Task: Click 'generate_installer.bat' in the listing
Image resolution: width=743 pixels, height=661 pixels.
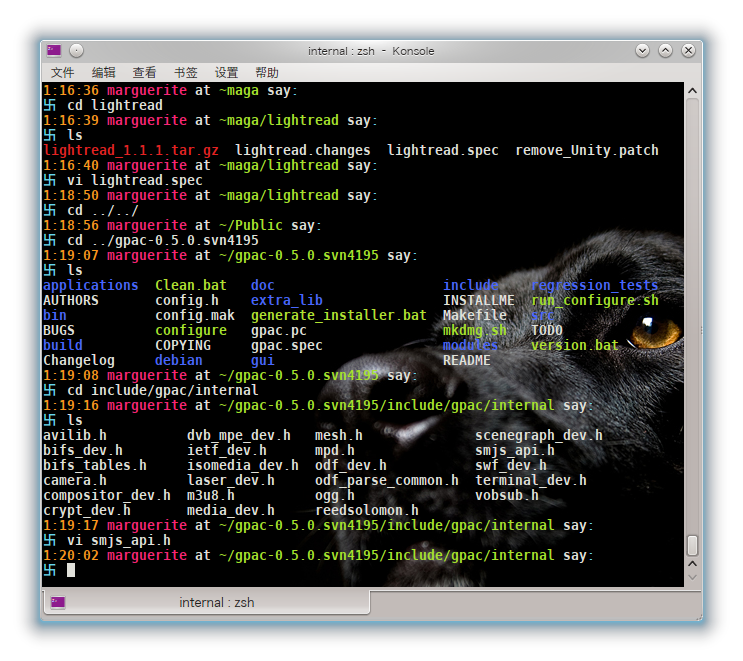Action: pyautogui.click(x=339, y=315)
